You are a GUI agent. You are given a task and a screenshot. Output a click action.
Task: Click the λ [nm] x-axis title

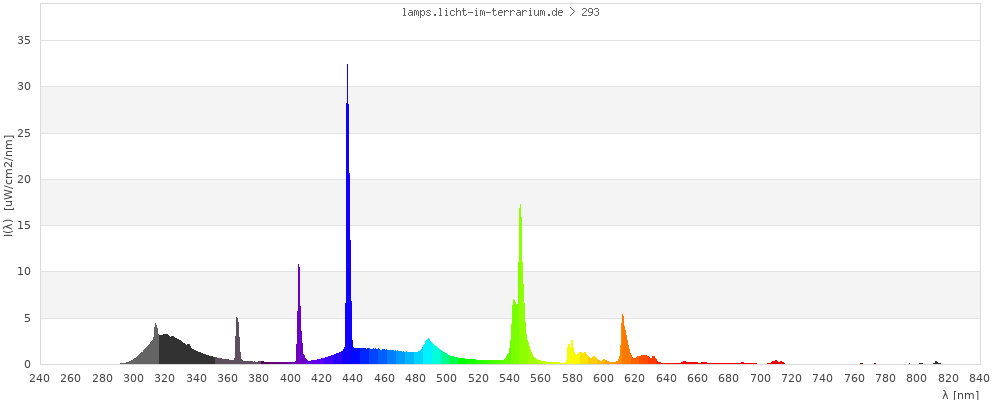[x=961, y=394]
